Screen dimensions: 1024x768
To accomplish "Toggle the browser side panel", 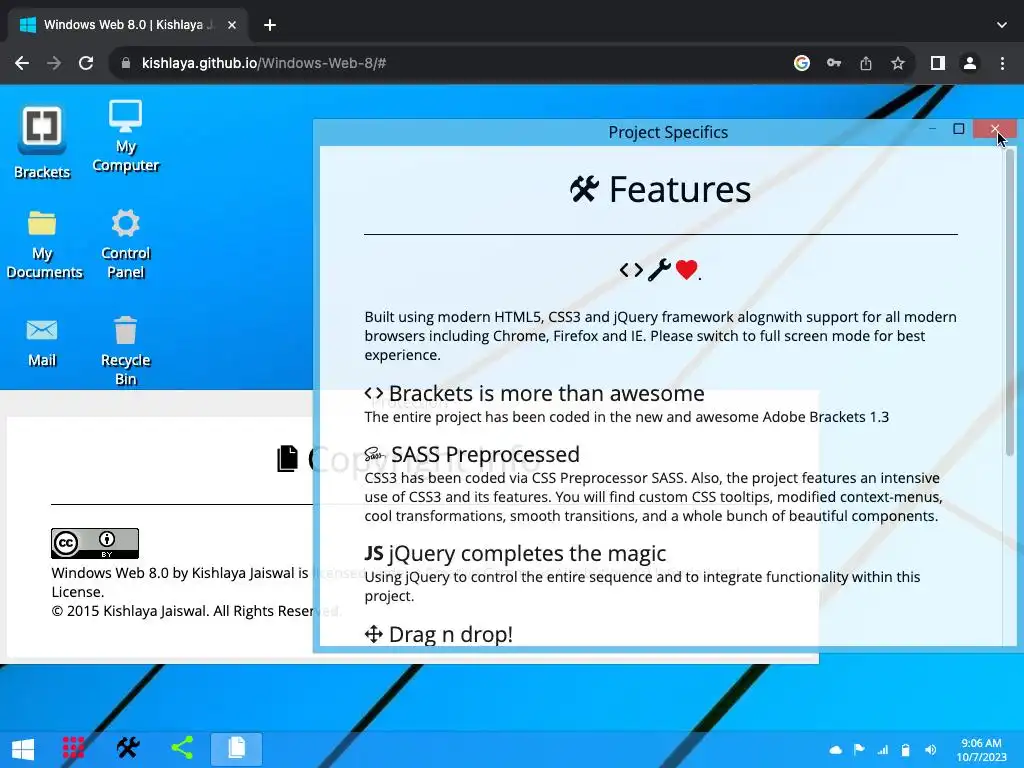I will (x=938, y=63).
